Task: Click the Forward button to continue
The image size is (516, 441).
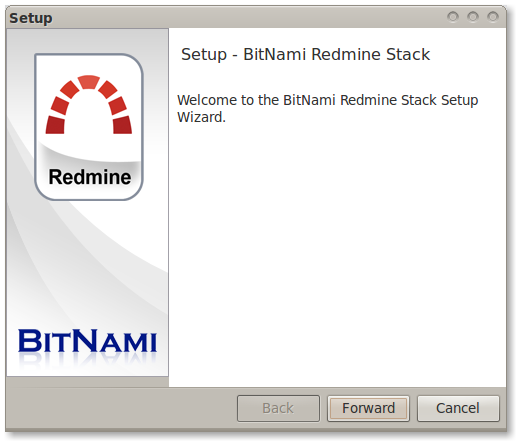Action: click(368, 408)
